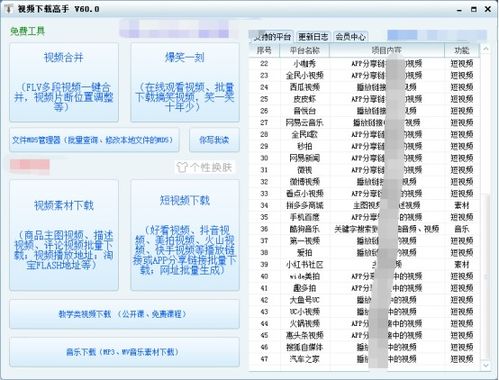Select row 小咖秀
This screenshot has height=380, width=499.
[364, 63]
